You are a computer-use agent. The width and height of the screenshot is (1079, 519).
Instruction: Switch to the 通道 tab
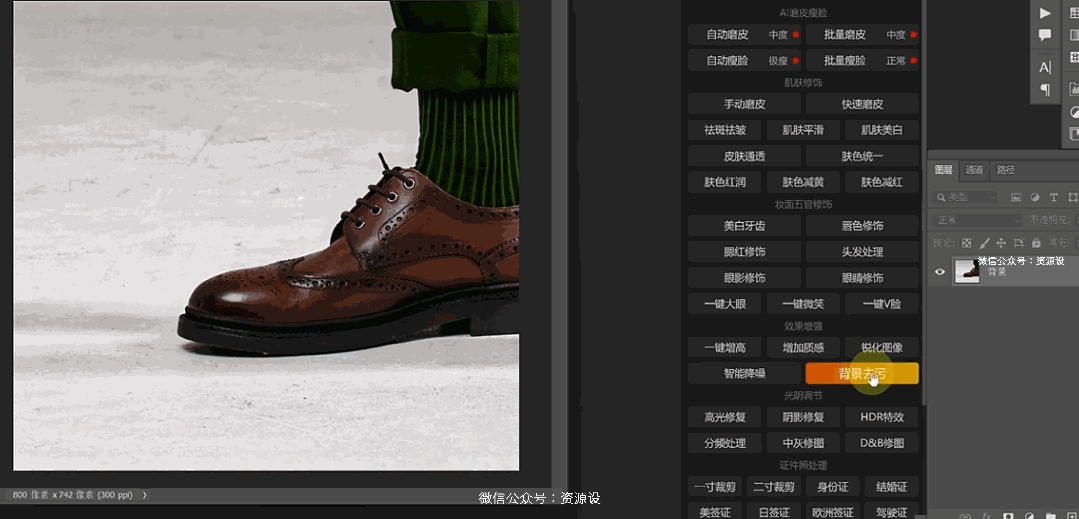coord(974,170)
